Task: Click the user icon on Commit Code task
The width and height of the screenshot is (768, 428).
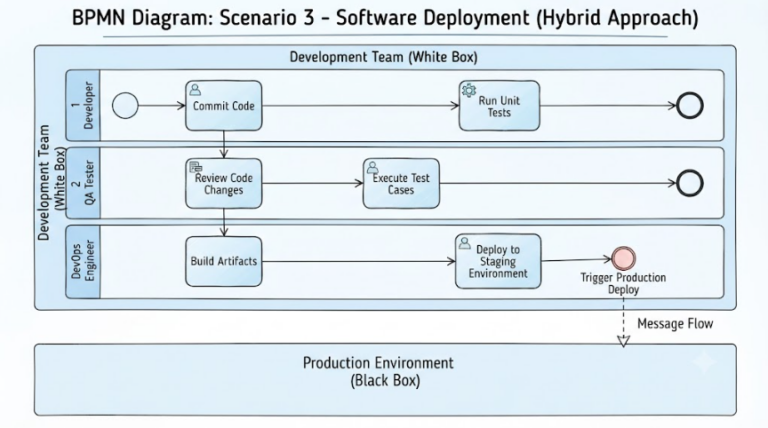Action: pos(195,90)
